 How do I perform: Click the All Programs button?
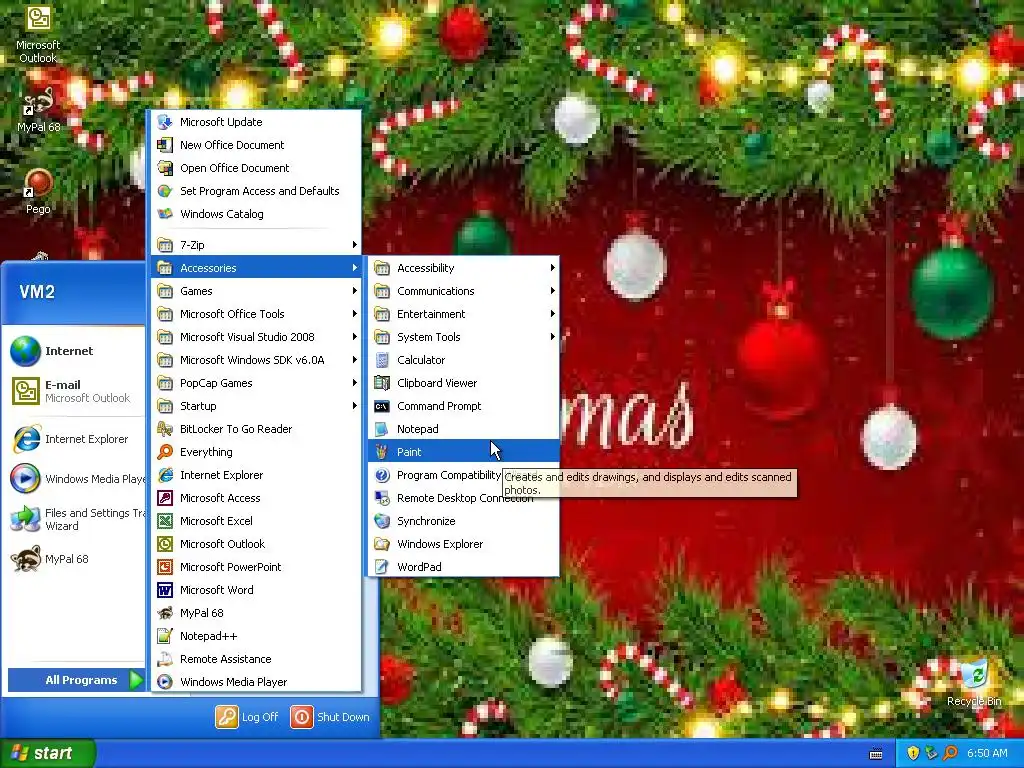click(76, 680)
